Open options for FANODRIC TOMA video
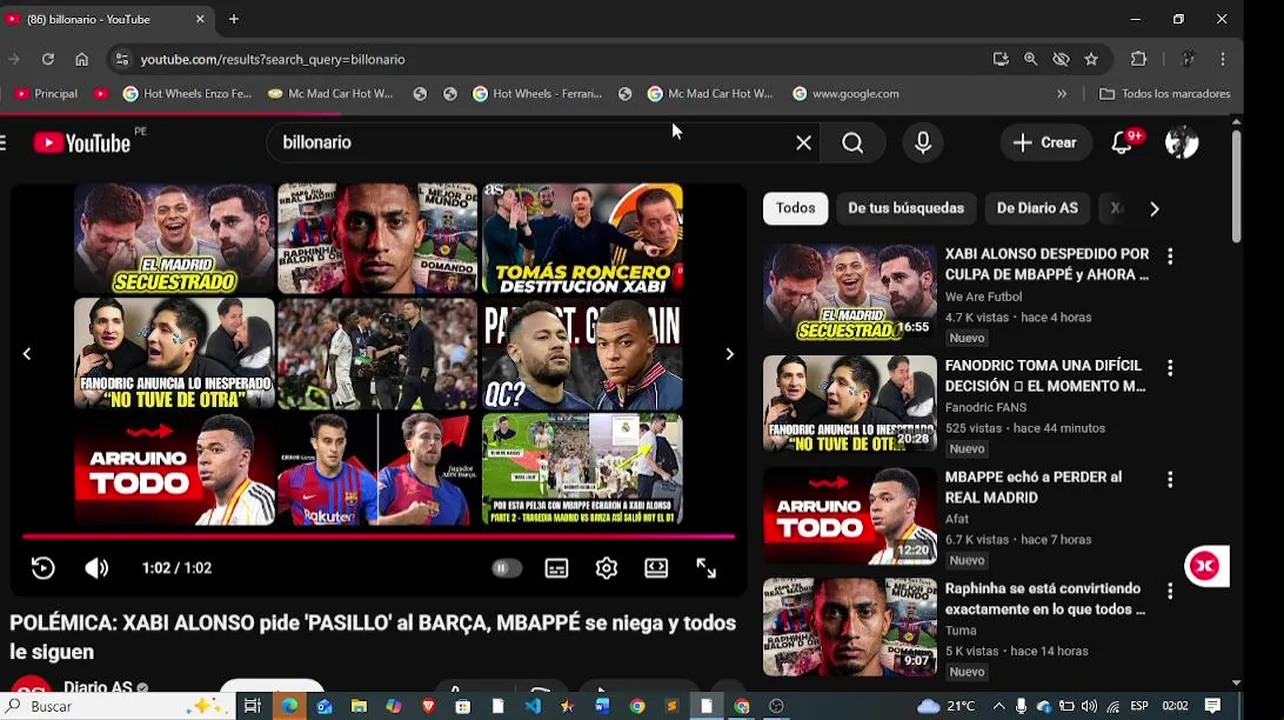The image size is (1284, 720). point(1170,368)
